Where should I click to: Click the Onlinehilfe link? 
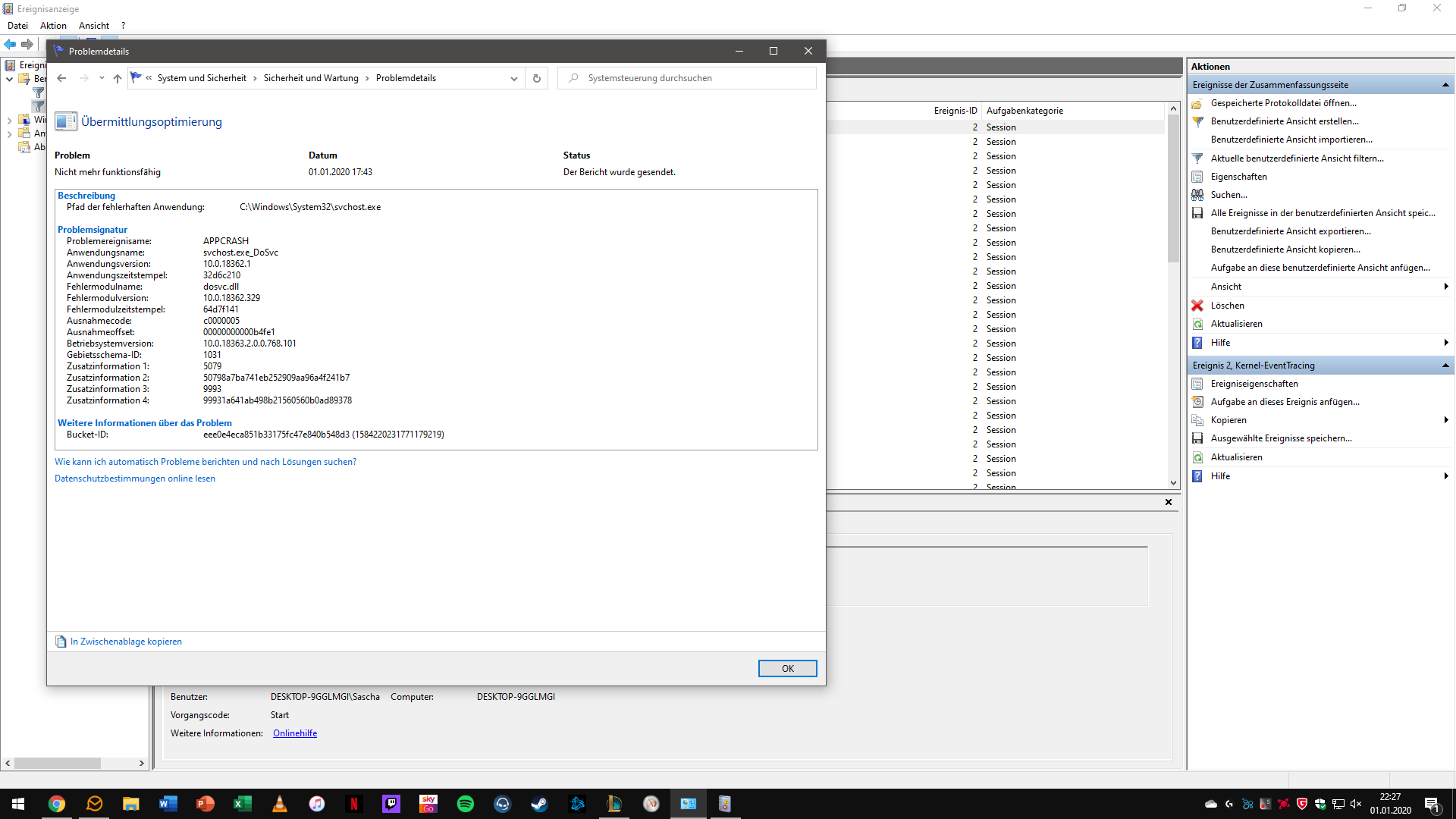[x=295, y=733]
